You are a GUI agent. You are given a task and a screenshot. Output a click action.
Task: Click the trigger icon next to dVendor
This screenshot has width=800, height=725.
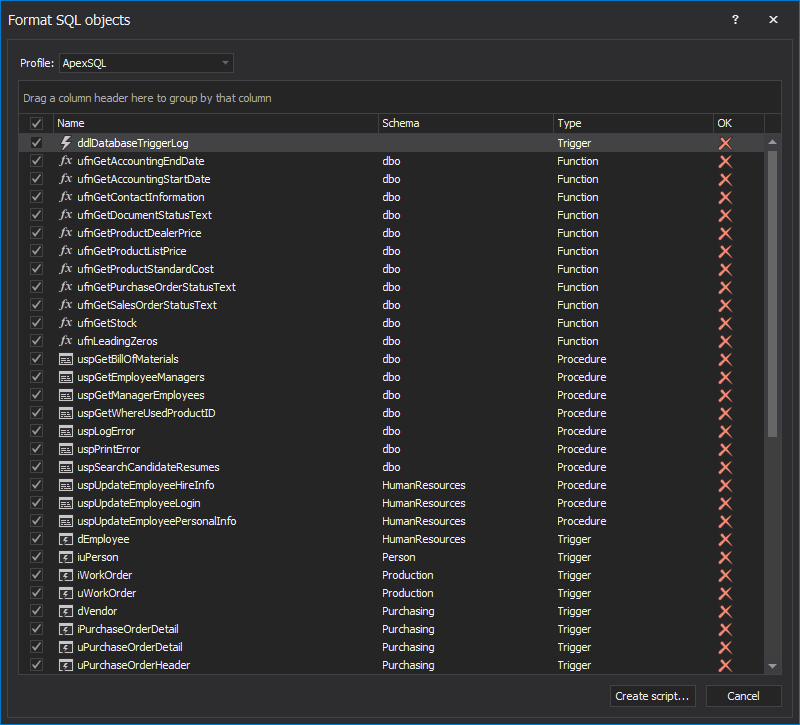pyautogui.click(x=66, y=611)
